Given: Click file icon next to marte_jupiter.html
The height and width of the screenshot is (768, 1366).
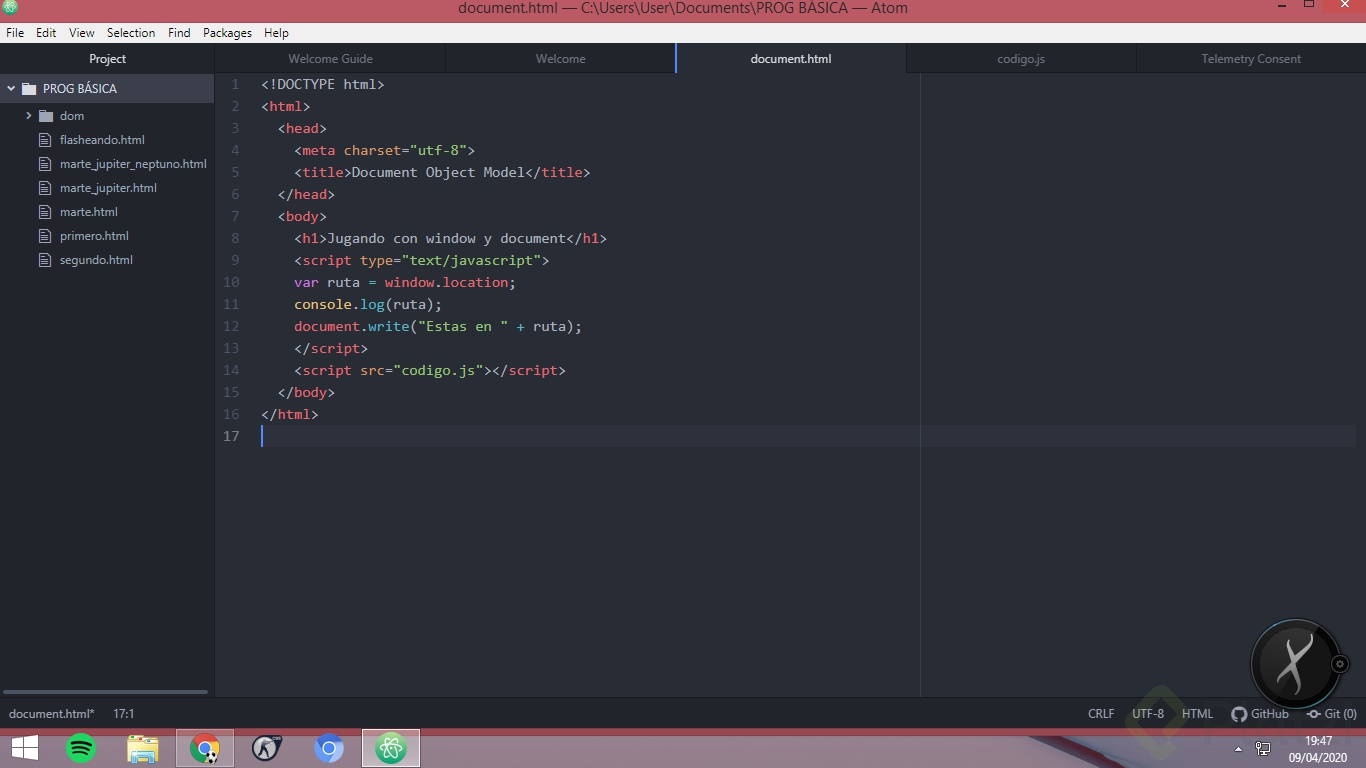Looking at the screenshot, I should 44,188.
